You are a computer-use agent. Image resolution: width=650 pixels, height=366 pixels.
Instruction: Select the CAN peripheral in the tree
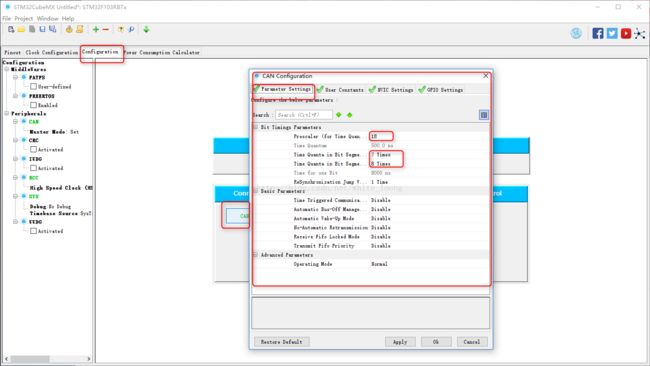(34, 121)
